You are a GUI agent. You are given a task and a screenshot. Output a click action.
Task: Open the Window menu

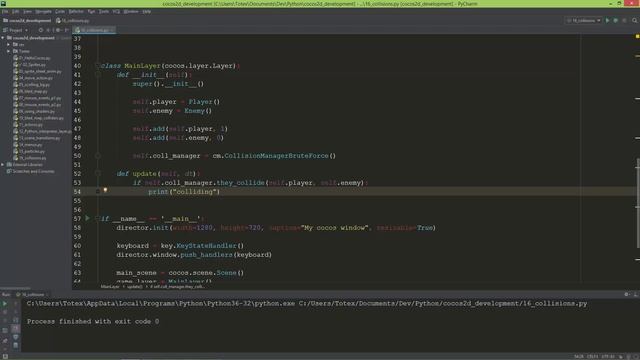[x=131, y=11]
